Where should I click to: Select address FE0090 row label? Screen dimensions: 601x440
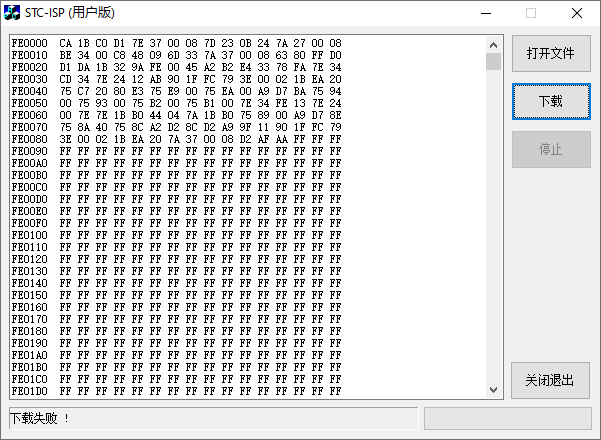click(x=30, y=151)
